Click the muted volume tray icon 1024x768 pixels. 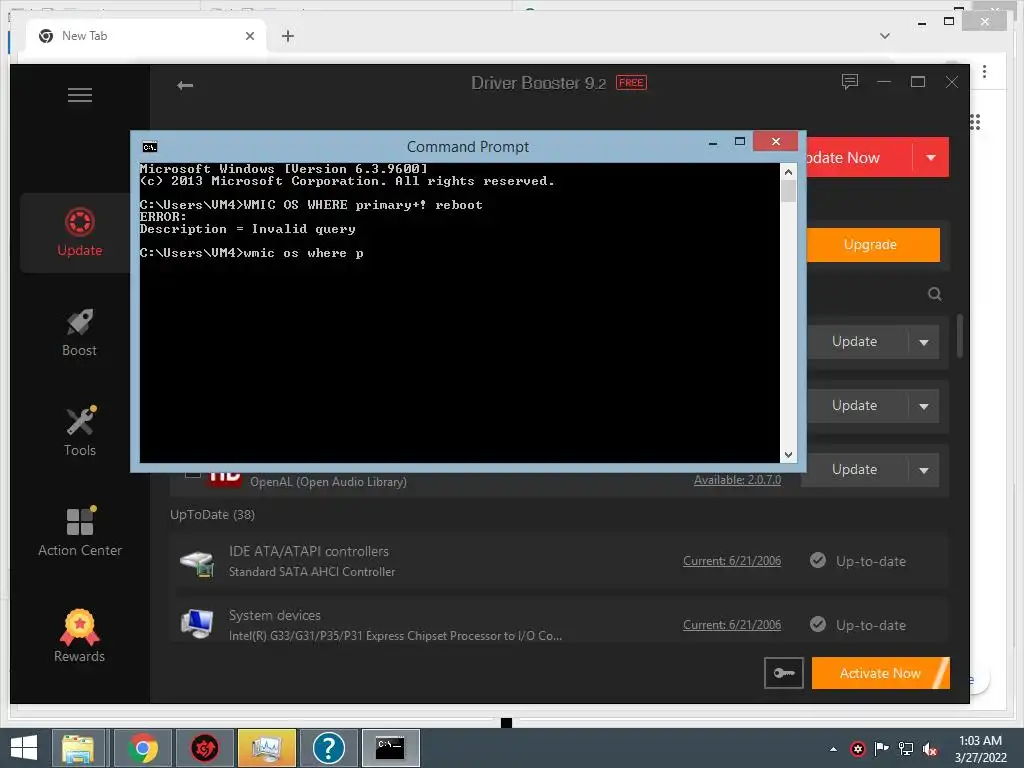pyautogui.click(x=930, y=749)
